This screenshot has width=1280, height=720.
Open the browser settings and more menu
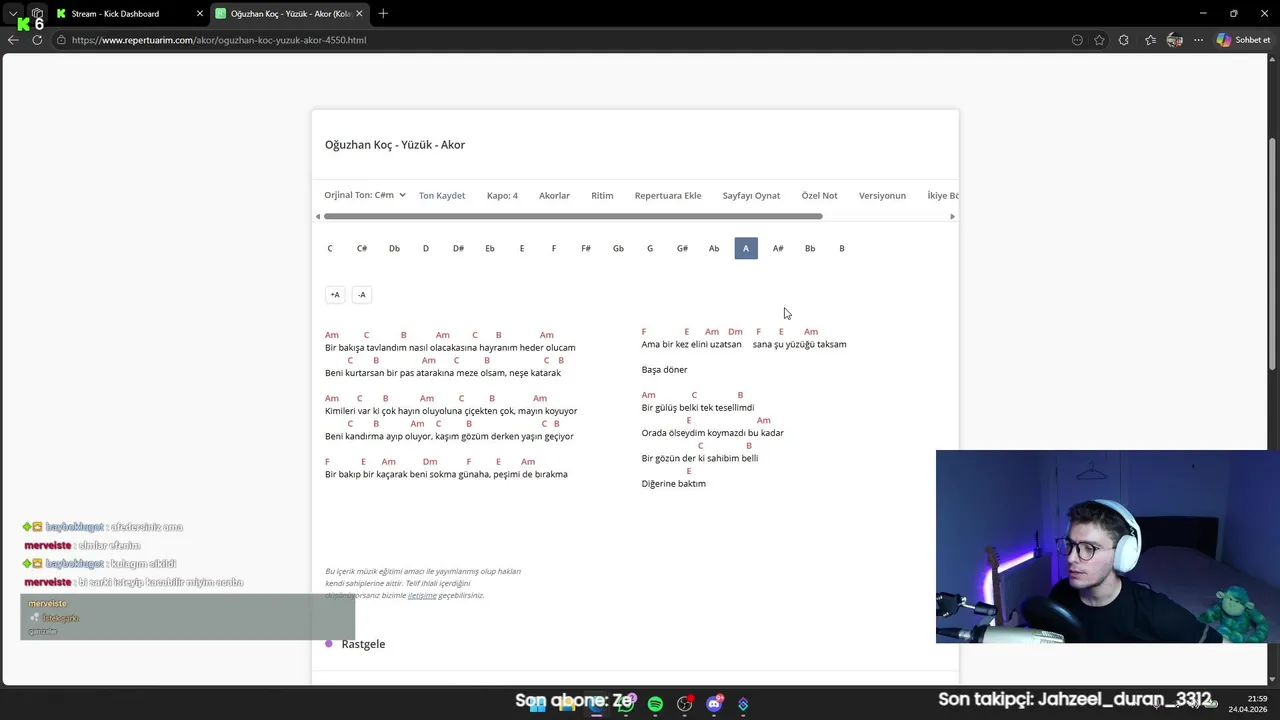coord(1197,40)
